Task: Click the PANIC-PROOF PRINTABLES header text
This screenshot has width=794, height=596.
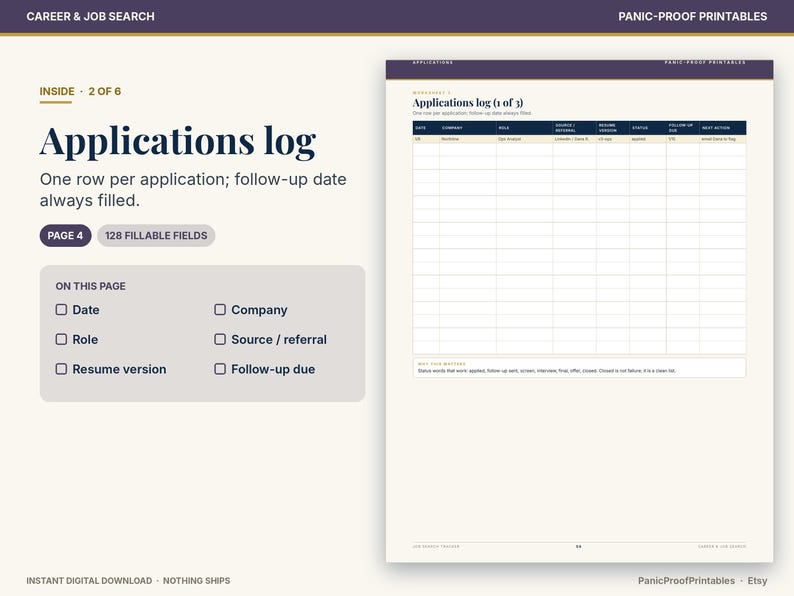Action: [x=692, y=17]
